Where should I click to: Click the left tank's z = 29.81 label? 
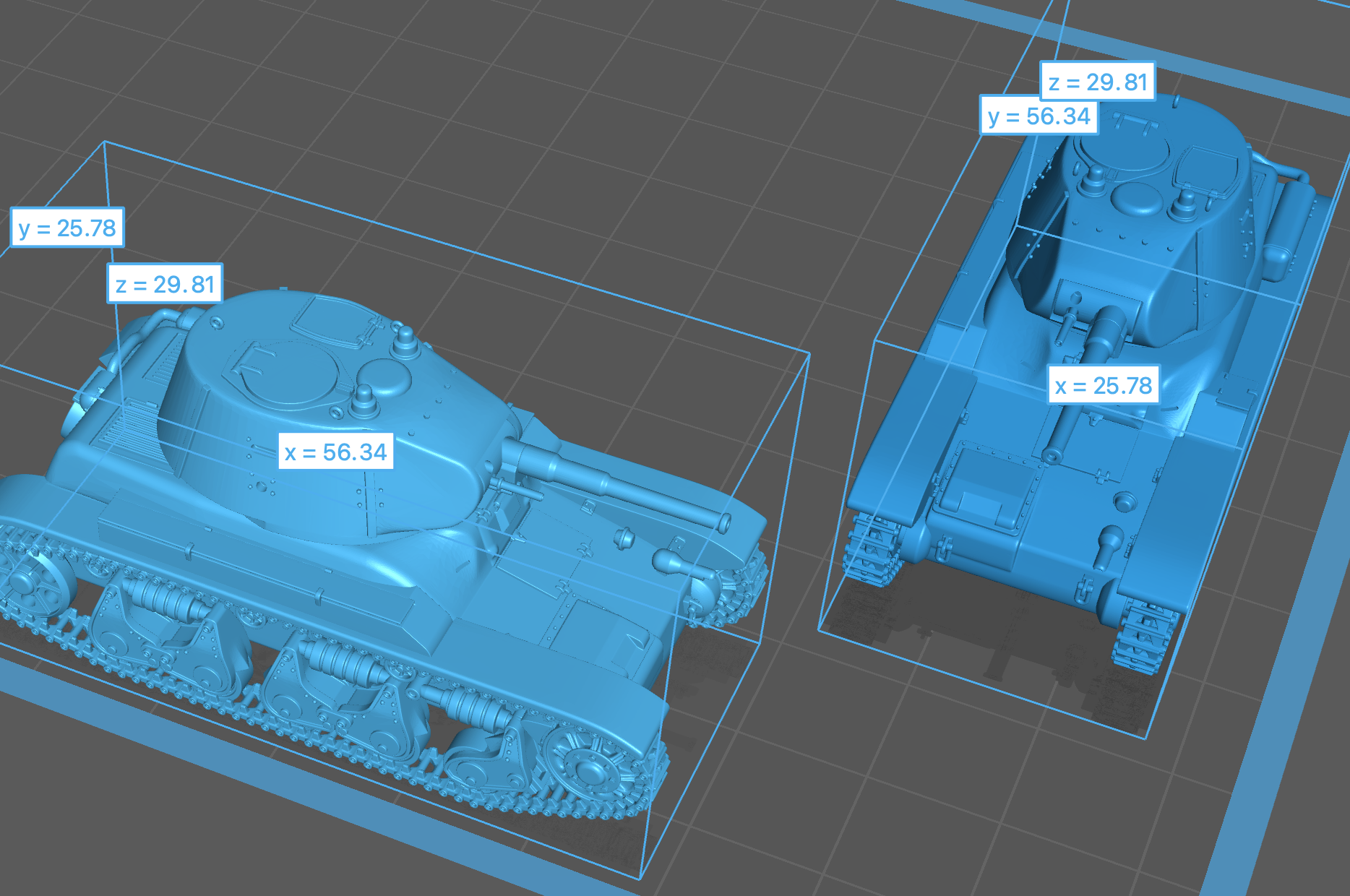pos(165,283)
